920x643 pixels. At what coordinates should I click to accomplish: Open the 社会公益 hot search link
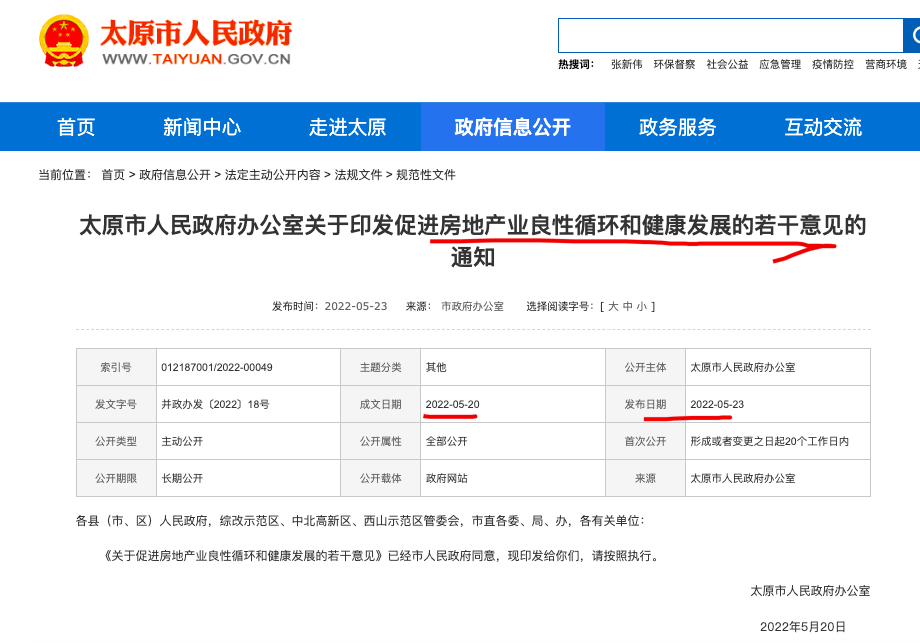pos(727,65)
